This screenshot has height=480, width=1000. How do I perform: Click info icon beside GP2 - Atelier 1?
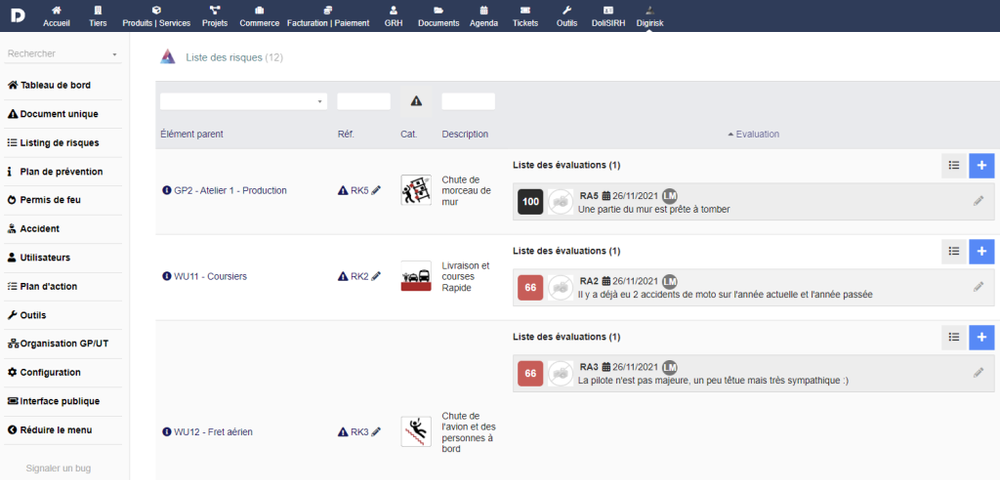click(x=167, y=191)
